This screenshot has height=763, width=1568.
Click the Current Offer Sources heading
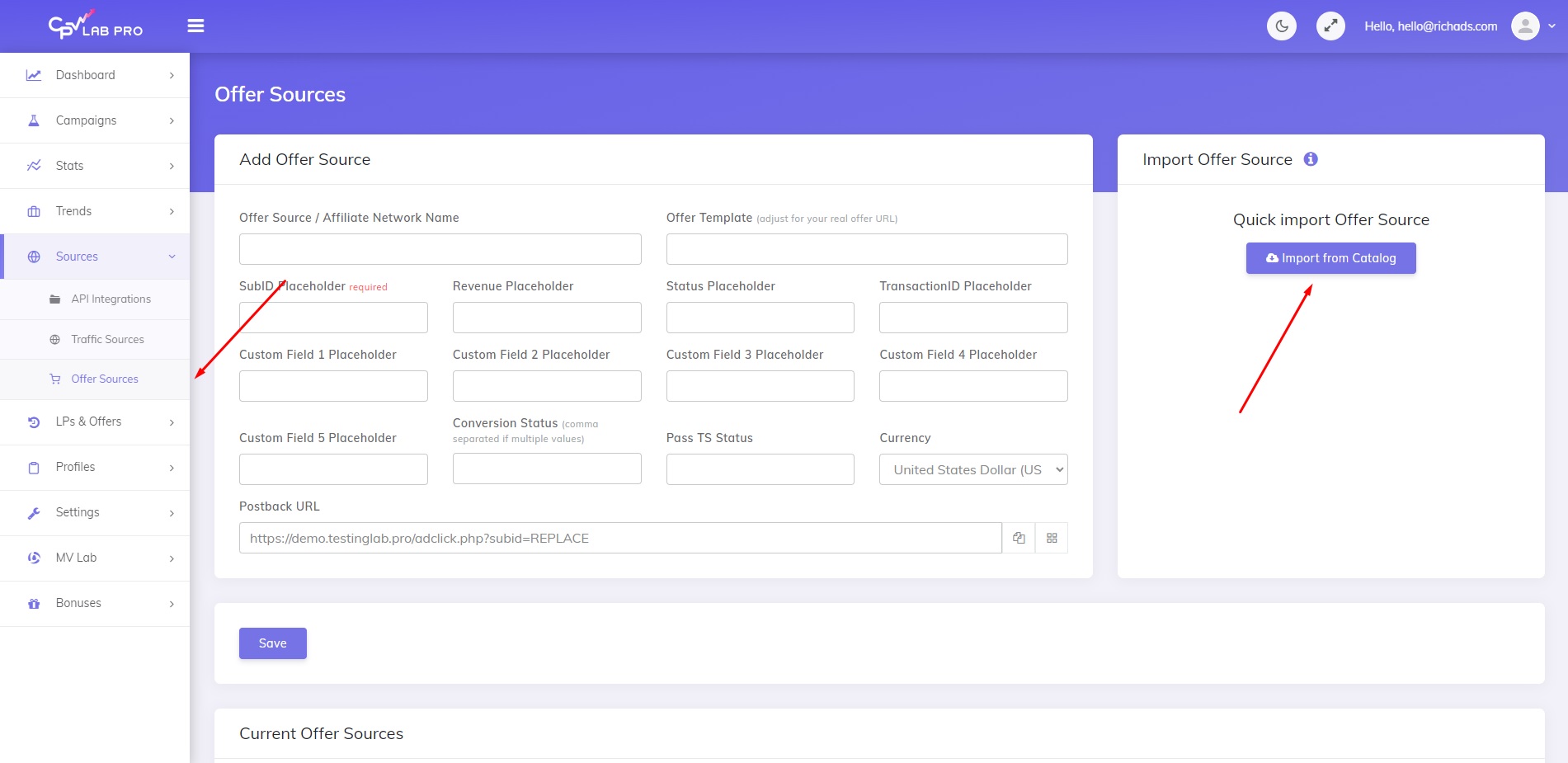pyautogui.click(x=321, y=733)
